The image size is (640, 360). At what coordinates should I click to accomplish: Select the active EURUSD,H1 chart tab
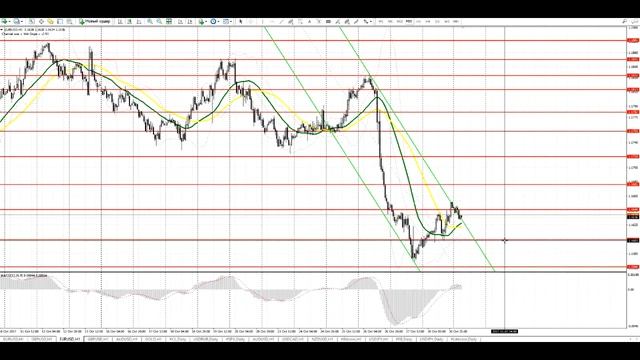coord(70,339)
